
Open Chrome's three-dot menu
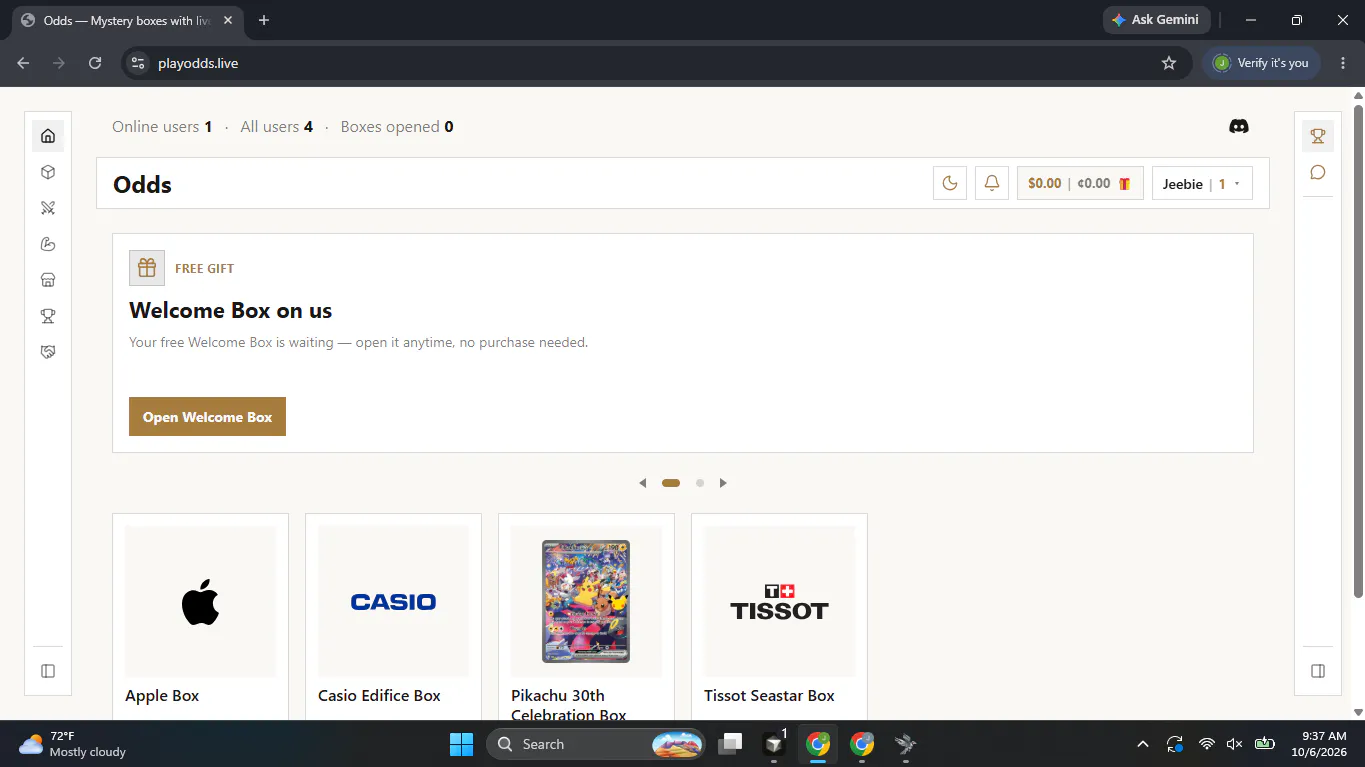pos(1343,63)
